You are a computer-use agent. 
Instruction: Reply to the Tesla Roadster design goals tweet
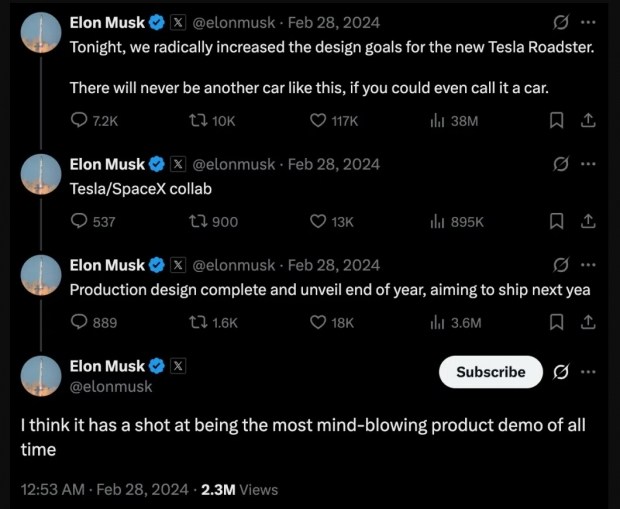pyautogui.click(x=80, y=121)
